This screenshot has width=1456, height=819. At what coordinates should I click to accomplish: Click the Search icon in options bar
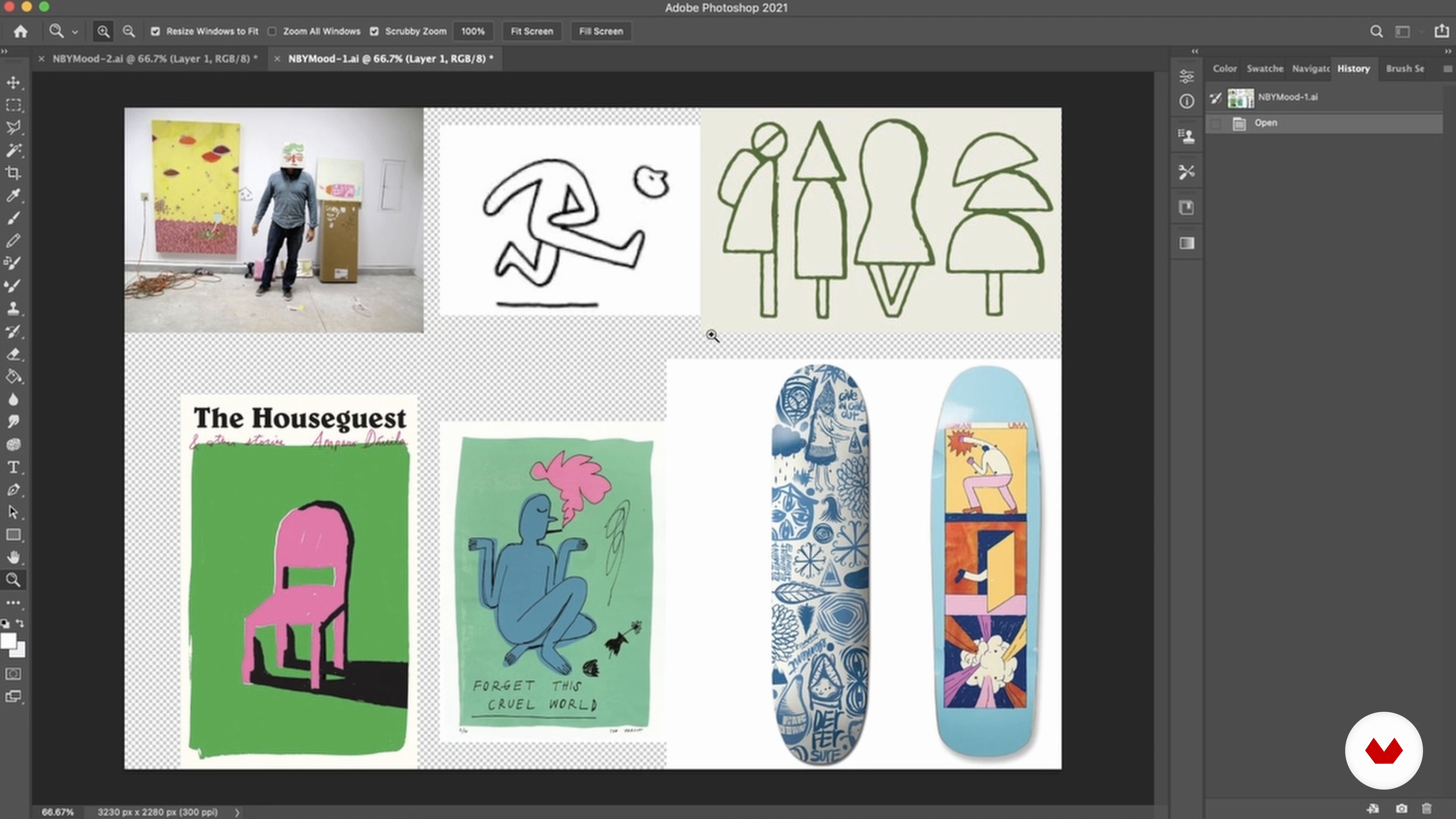pos(1376,31)
